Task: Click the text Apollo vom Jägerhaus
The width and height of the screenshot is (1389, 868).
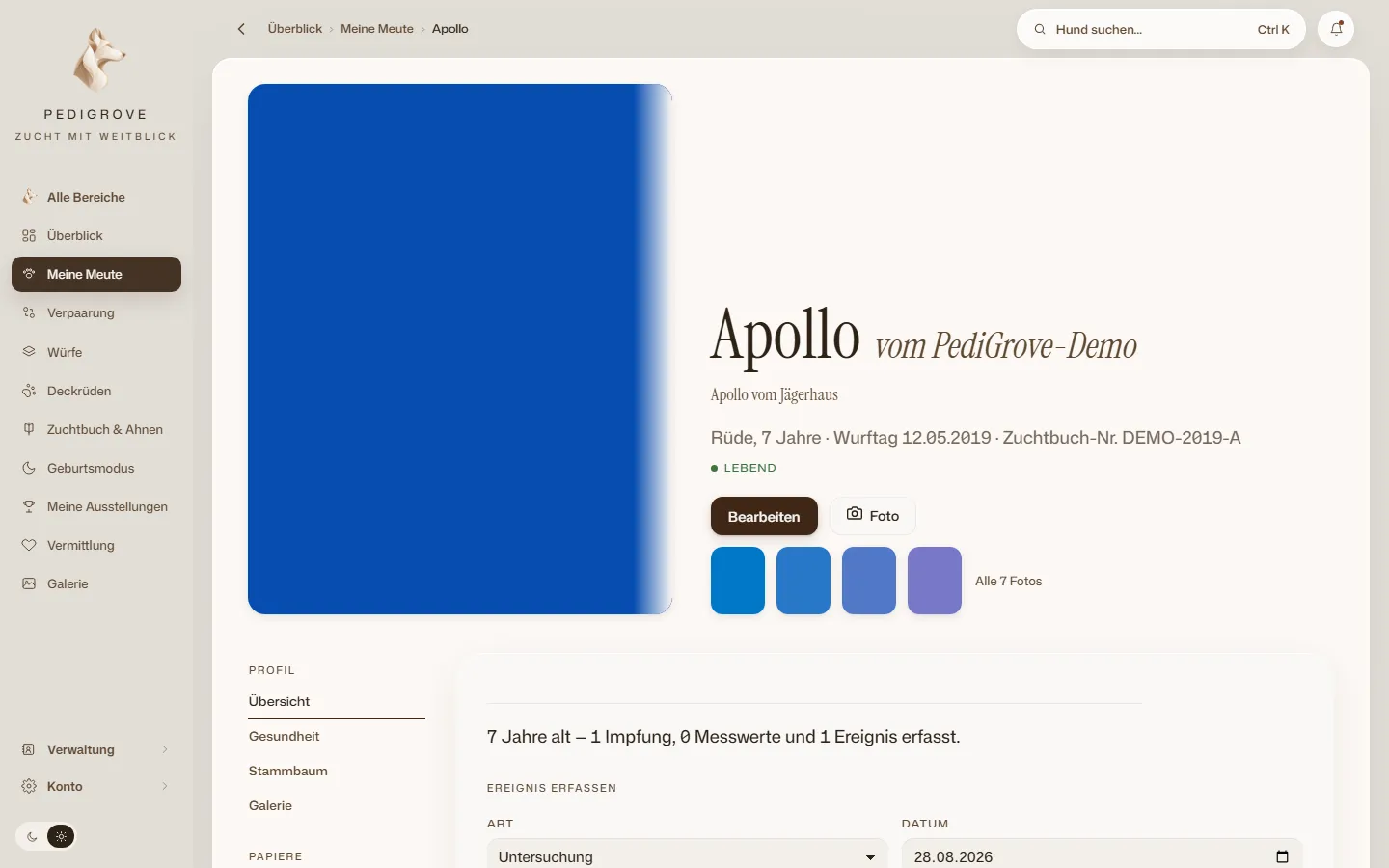Action: (775, 394)
